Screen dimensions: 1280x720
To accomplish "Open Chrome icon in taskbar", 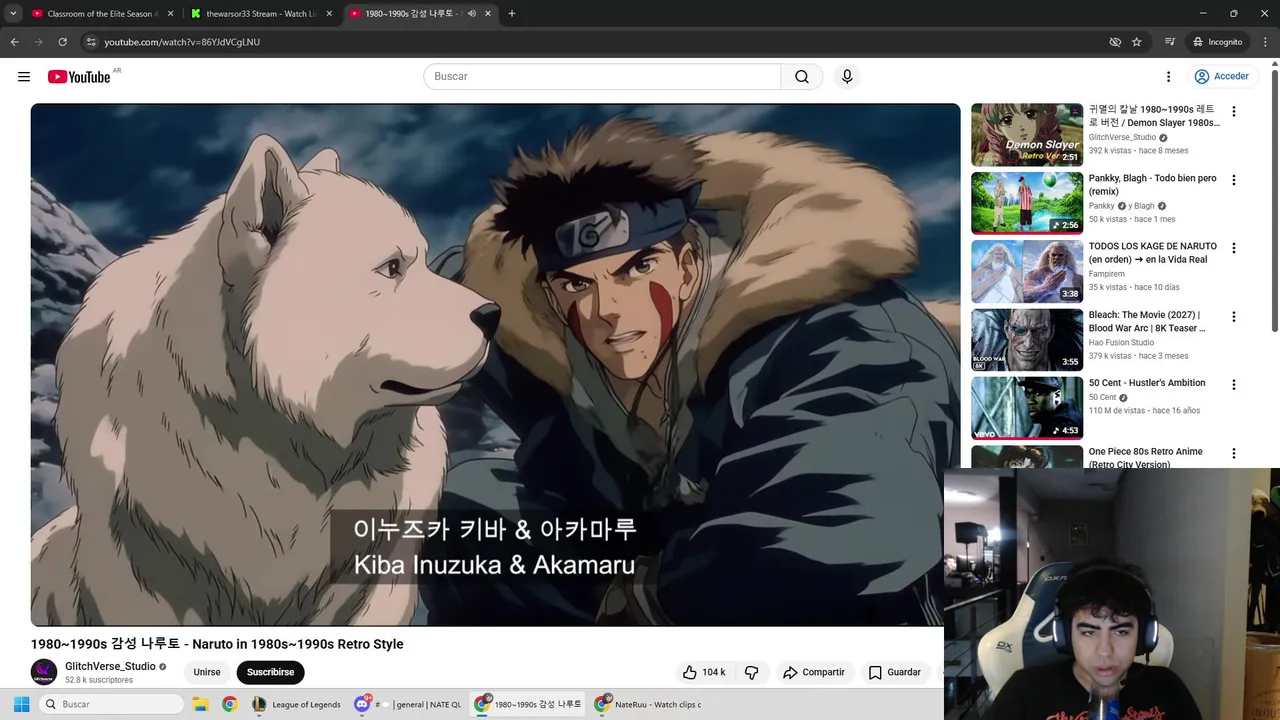I will [229, 704].
